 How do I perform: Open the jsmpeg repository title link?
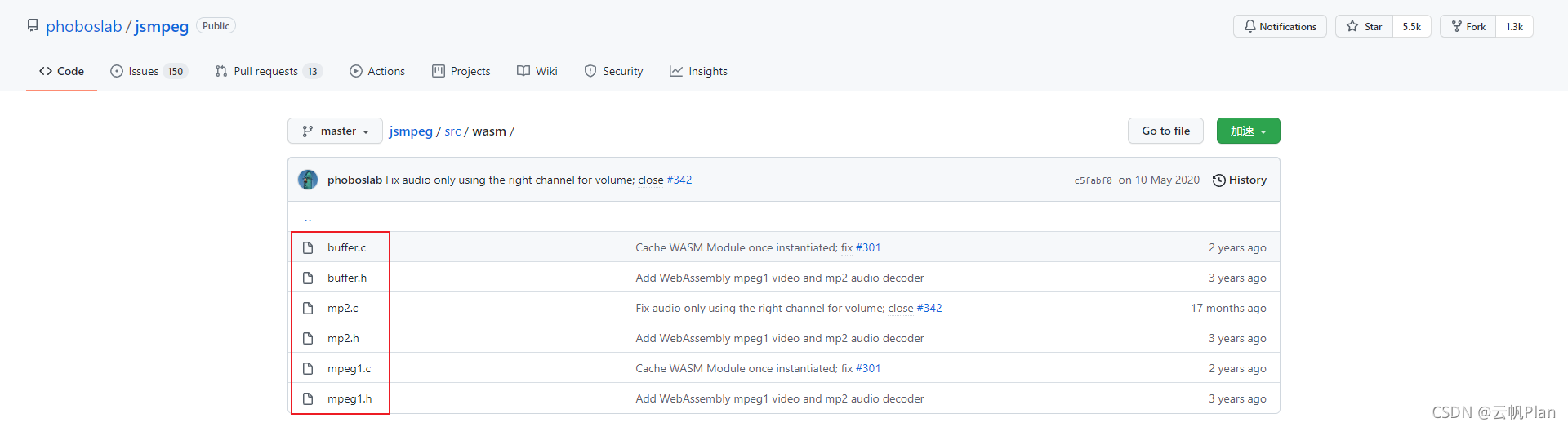coord(162,26)
